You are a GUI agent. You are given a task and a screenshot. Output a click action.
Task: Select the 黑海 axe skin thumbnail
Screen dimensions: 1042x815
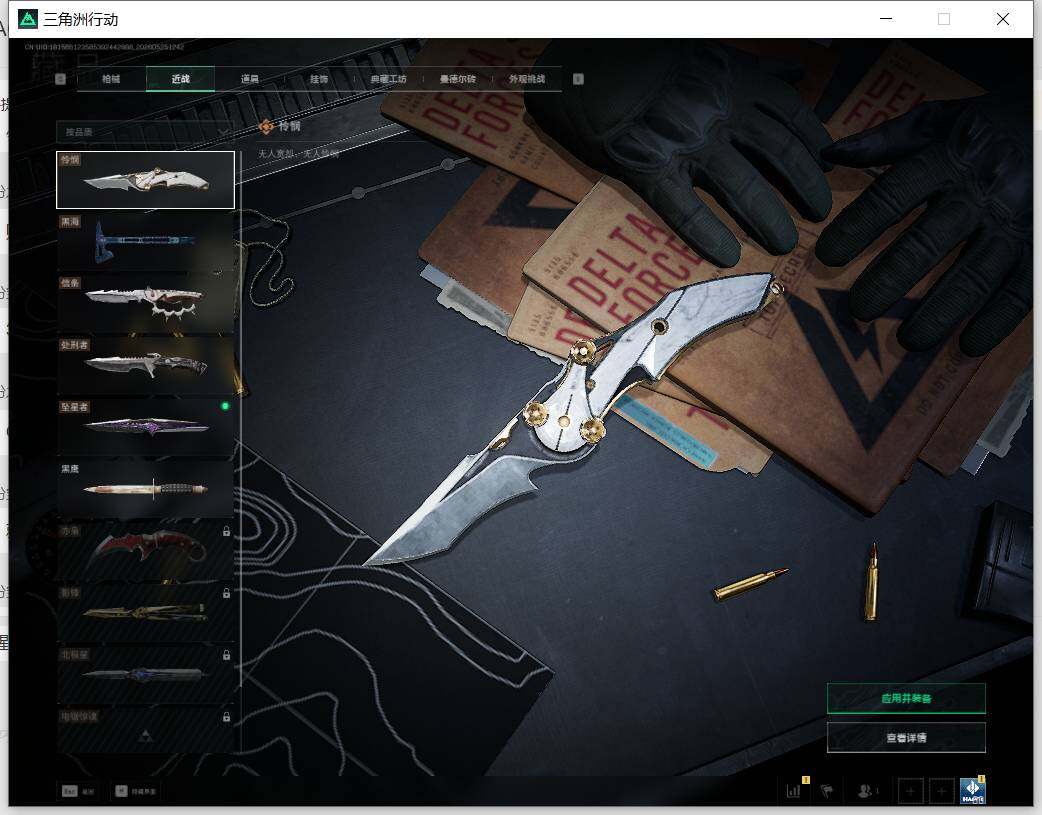point(146,241)
